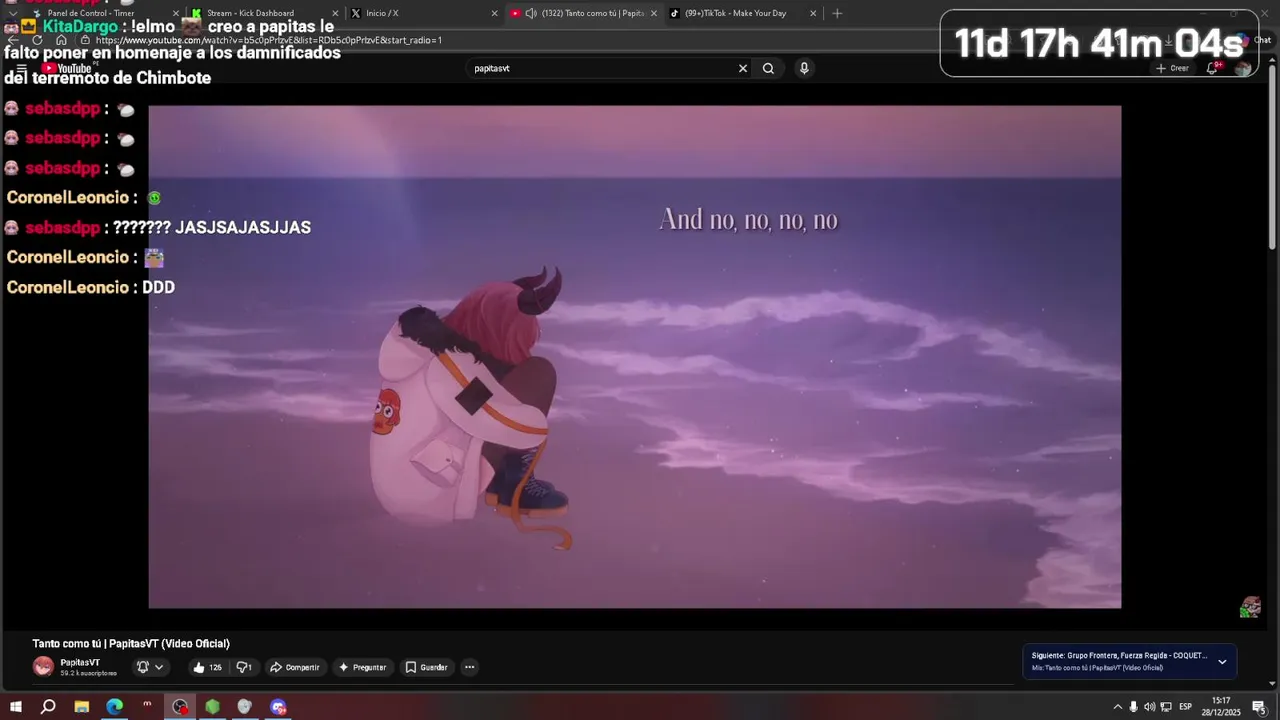Image resolution: width=1280 pixels, height=720 pixels.
Task: Open Microsoft Edge from the taskbar
Action: 115,706
